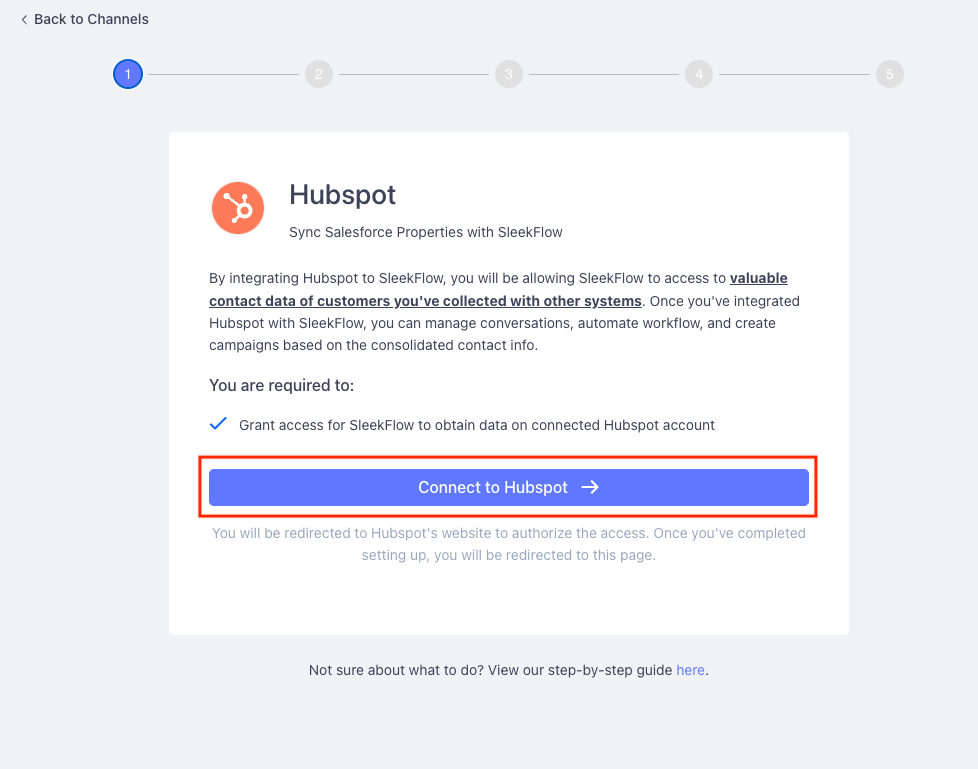The image size is (978, 769).
Task: Select step 3 circle in progress stepper
Action: click(x=509, y=74)
